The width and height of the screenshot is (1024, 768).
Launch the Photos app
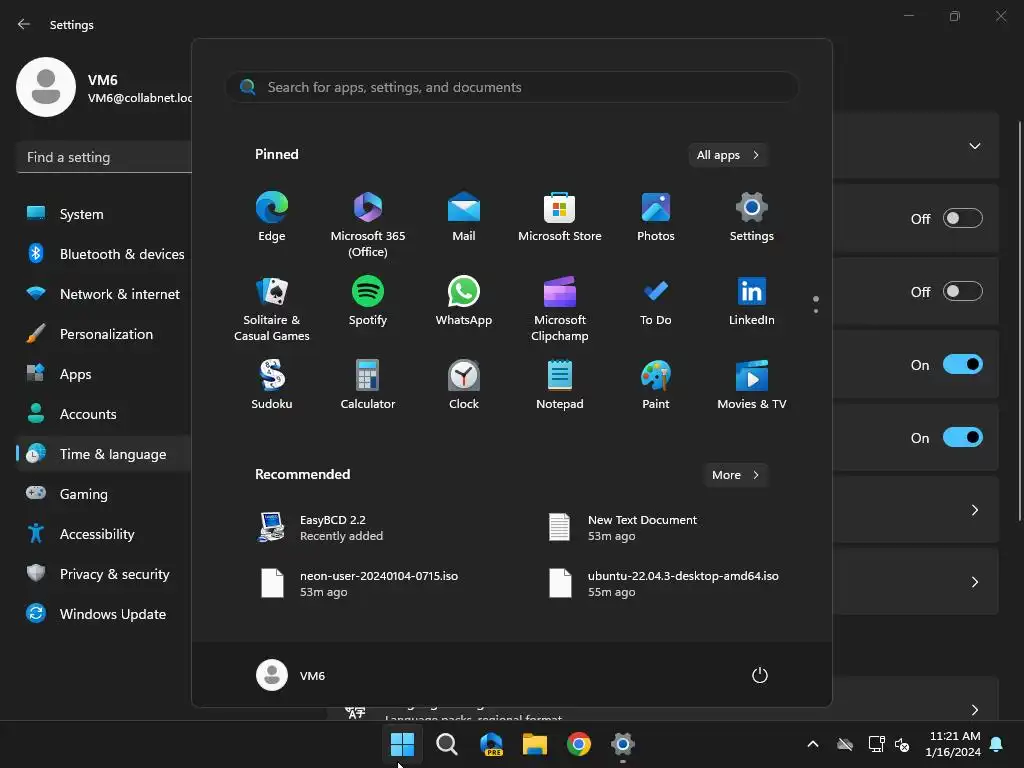pos(656,217)
